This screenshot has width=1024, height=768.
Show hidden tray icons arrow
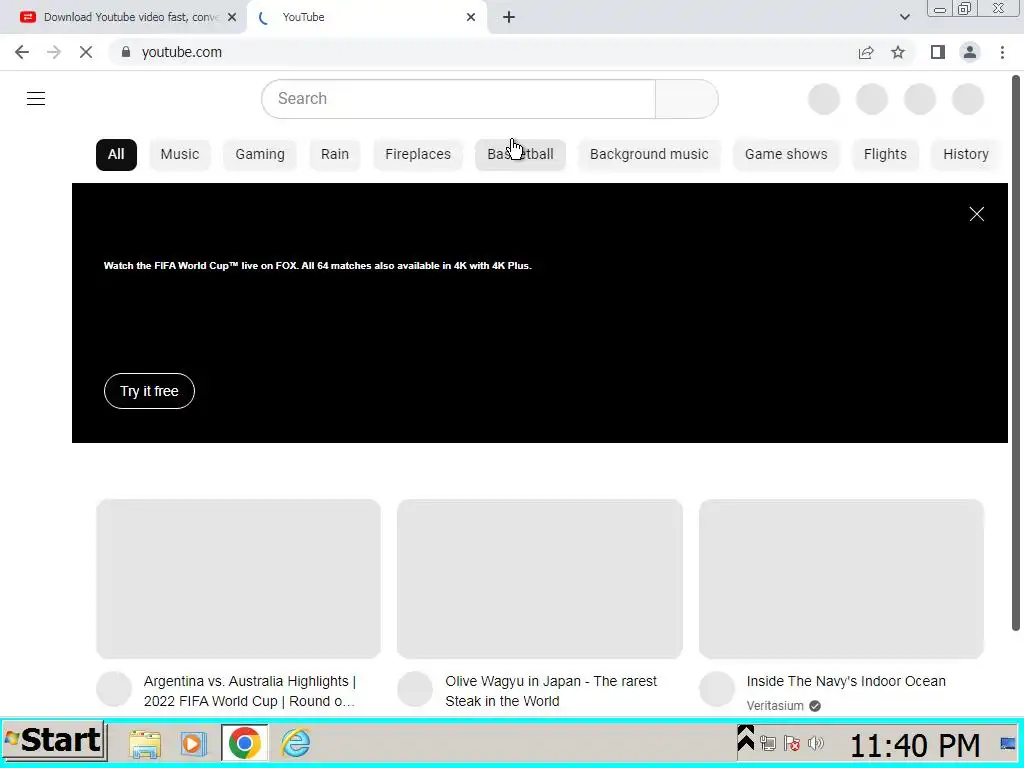coord(745,739)
